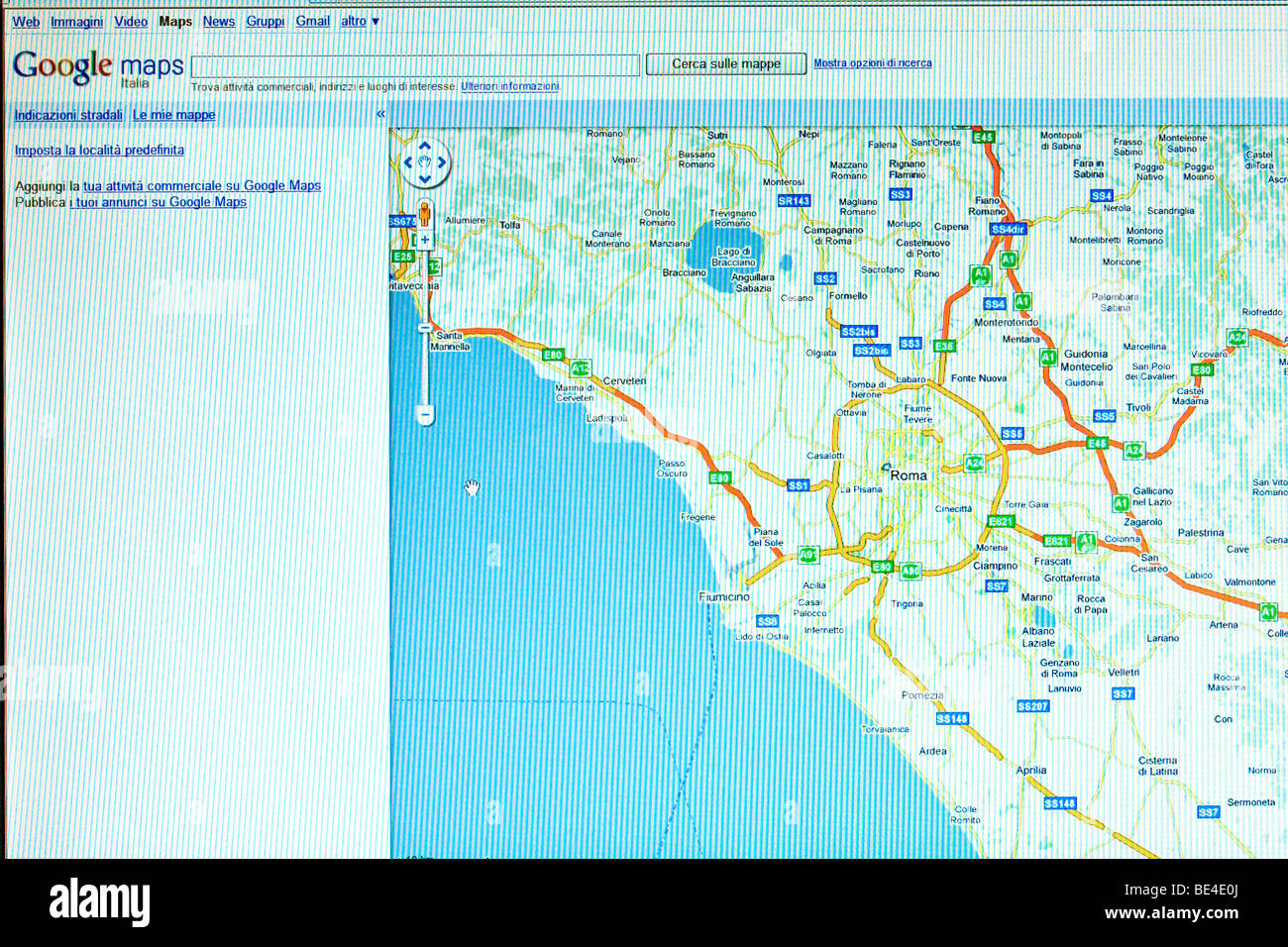Viewport: 1288px width, 947px height.
Task: Zoom in with the plus button
Action: [x=425, y=239]
